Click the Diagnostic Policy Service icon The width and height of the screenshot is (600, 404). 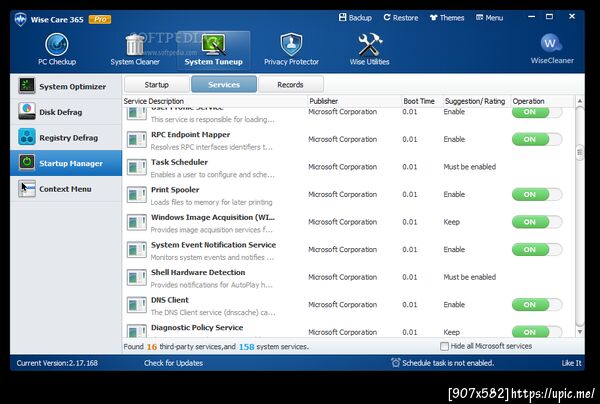tap(137, 331)
